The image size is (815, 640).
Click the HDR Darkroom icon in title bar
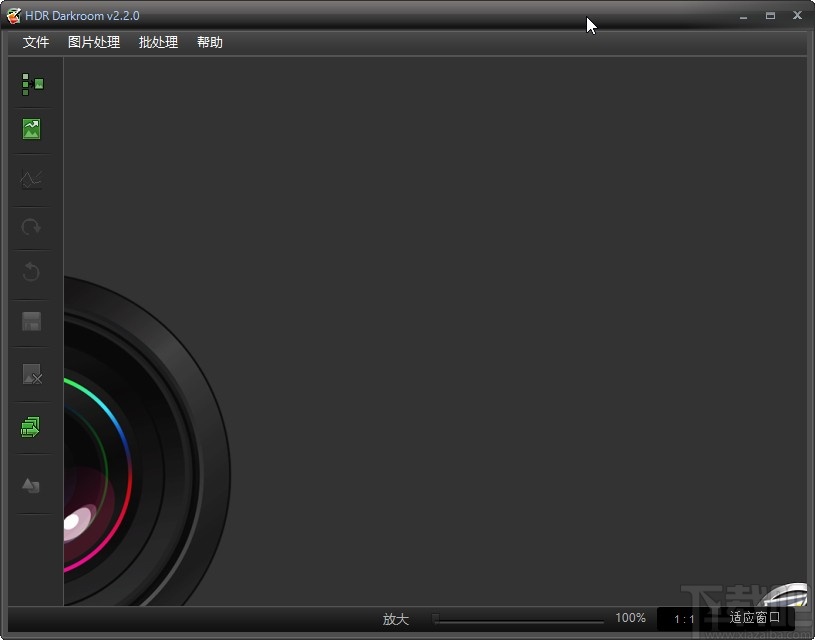click(14, 15)
